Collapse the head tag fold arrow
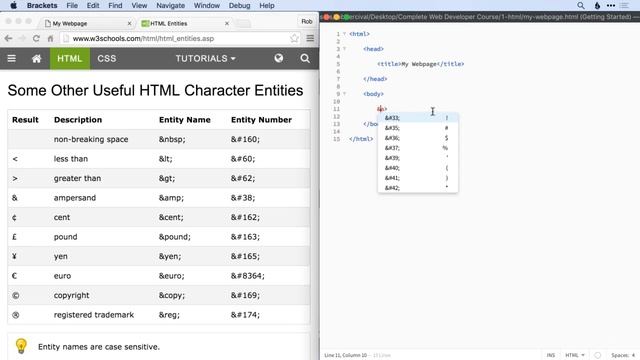The width and height of the screenshot is (640, 360). pyautogui.click(x=344, y=49)
